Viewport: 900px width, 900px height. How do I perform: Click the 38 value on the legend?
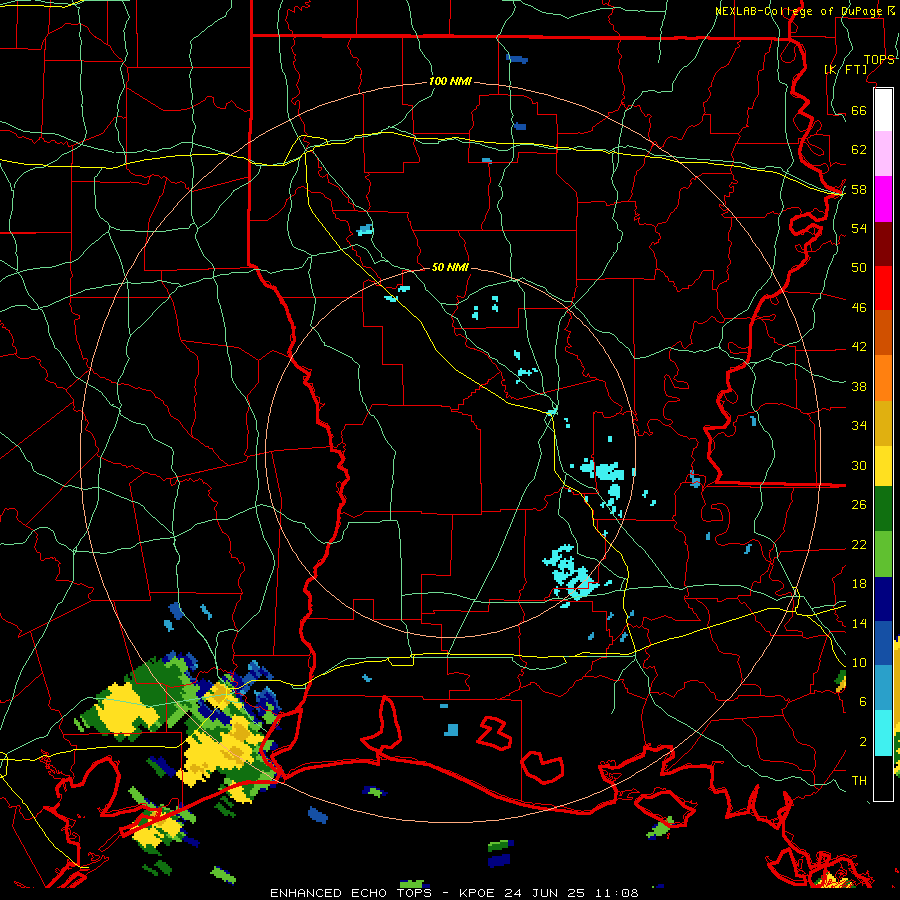[859, 386]
